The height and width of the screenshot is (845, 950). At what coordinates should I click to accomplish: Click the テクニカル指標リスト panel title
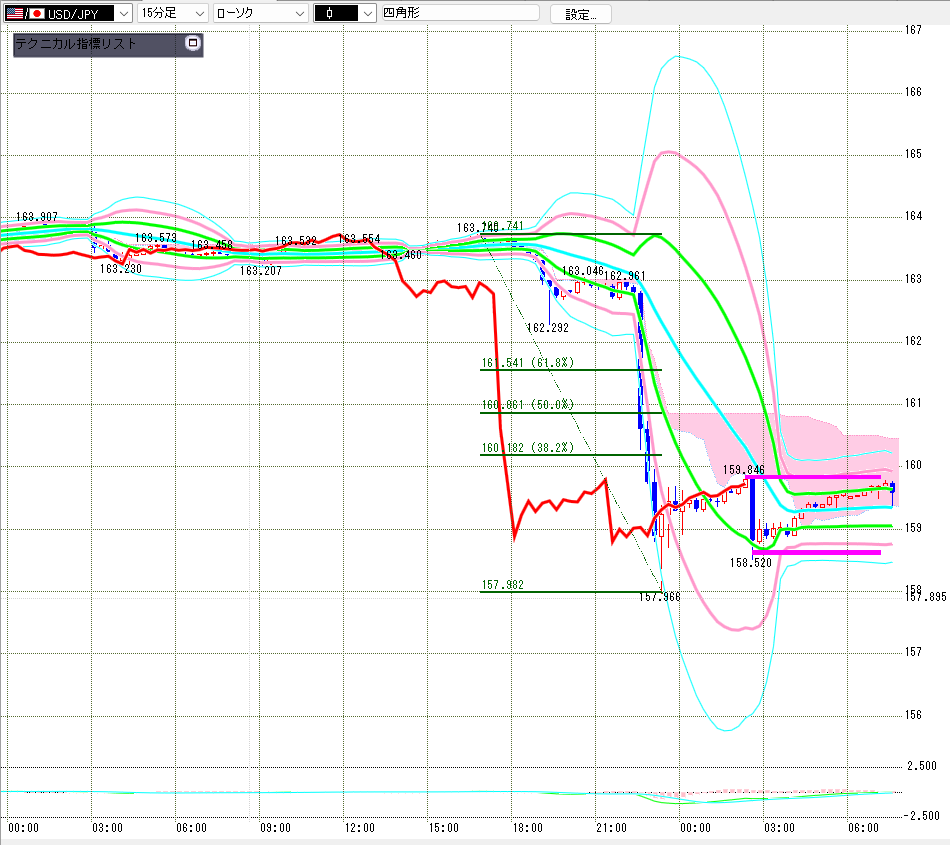coord(76,44)
